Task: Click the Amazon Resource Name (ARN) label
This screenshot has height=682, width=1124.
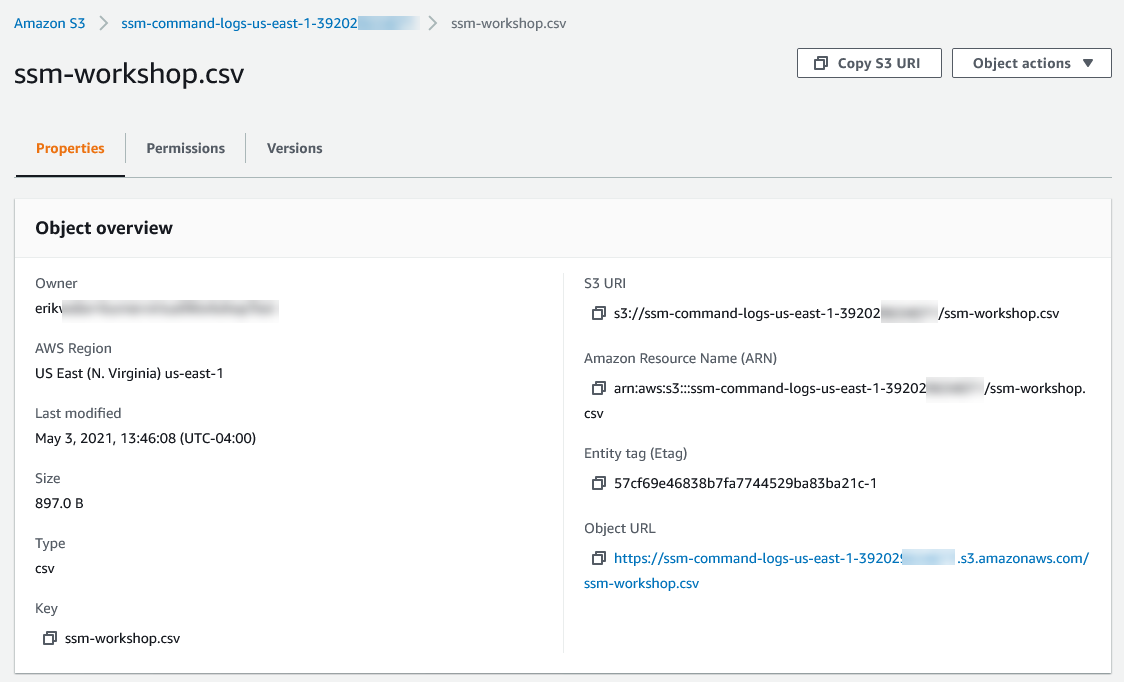Action: pos(680,358)
